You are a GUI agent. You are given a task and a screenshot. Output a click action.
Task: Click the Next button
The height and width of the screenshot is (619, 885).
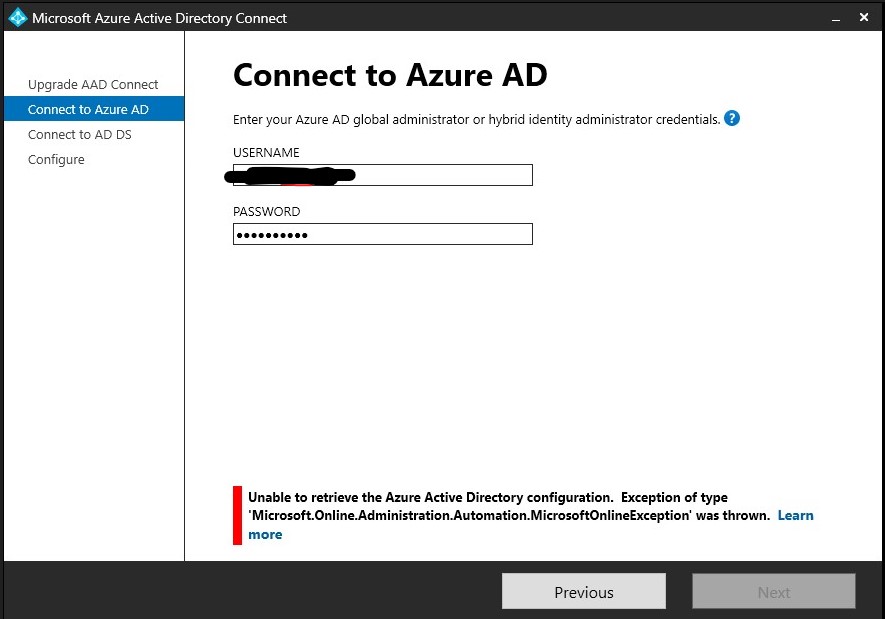click(774, 591)
